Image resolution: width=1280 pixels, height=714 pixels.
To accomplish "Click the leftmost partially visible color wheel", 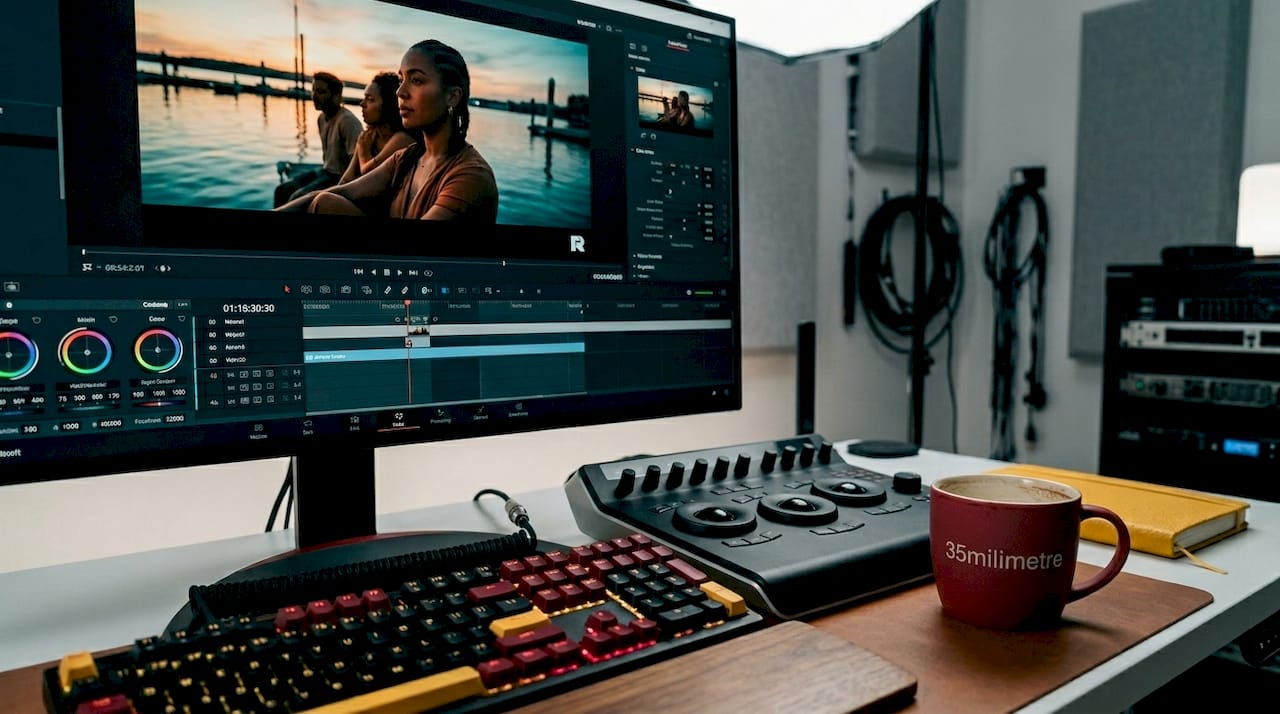I will pyautogui.click(x=16, y=355).
